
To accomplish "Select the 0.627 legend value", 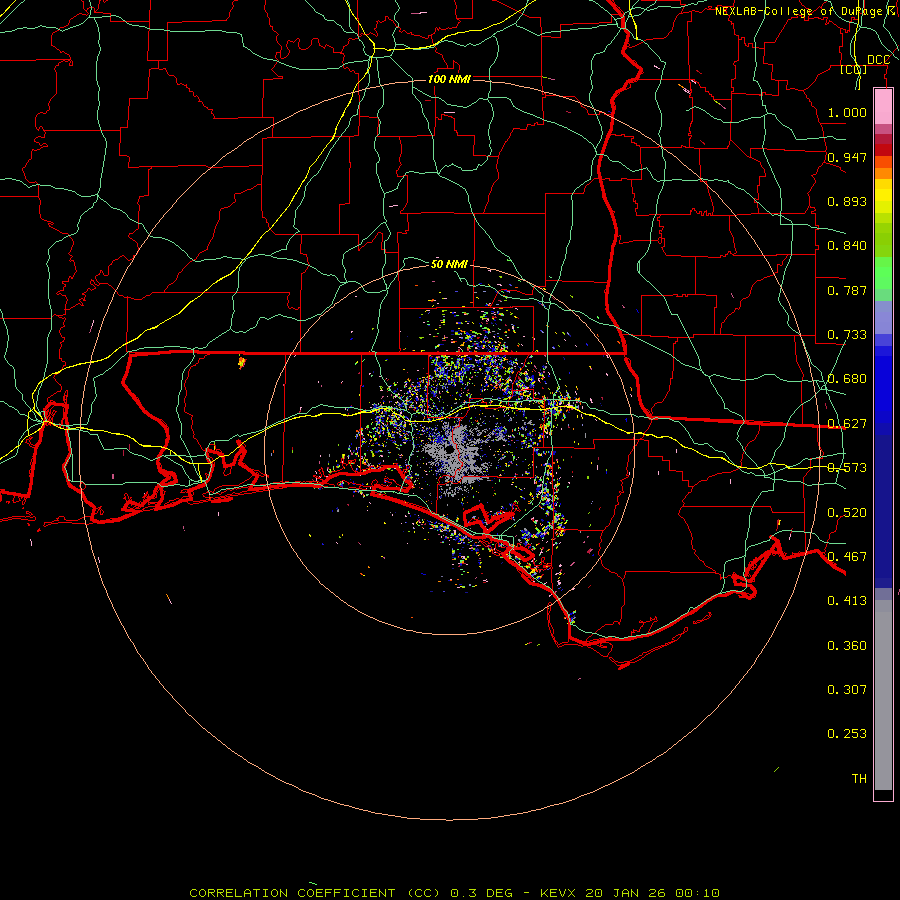I will 847,424.
